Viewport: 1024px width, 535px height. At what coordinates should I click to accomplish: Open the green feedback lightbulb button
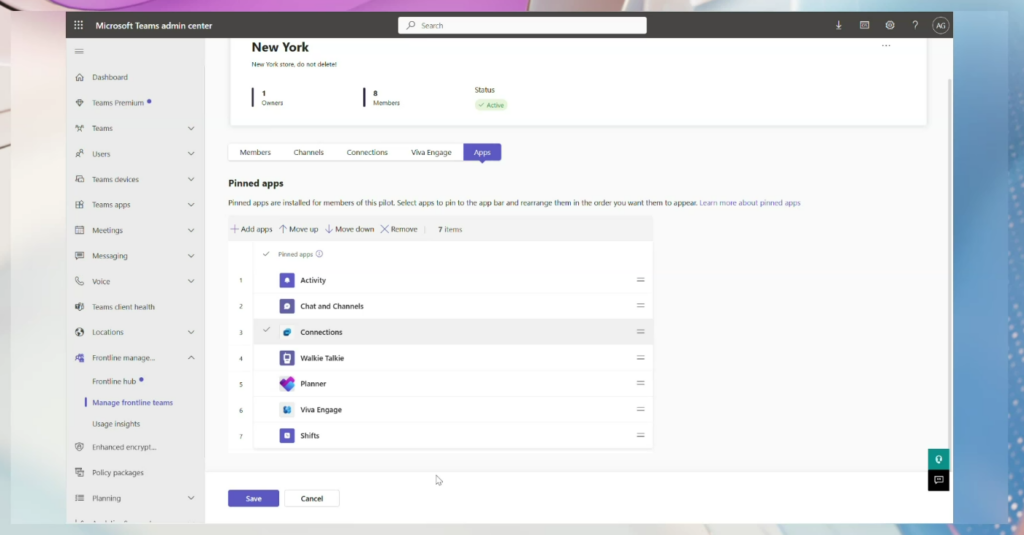click(938, 459)
